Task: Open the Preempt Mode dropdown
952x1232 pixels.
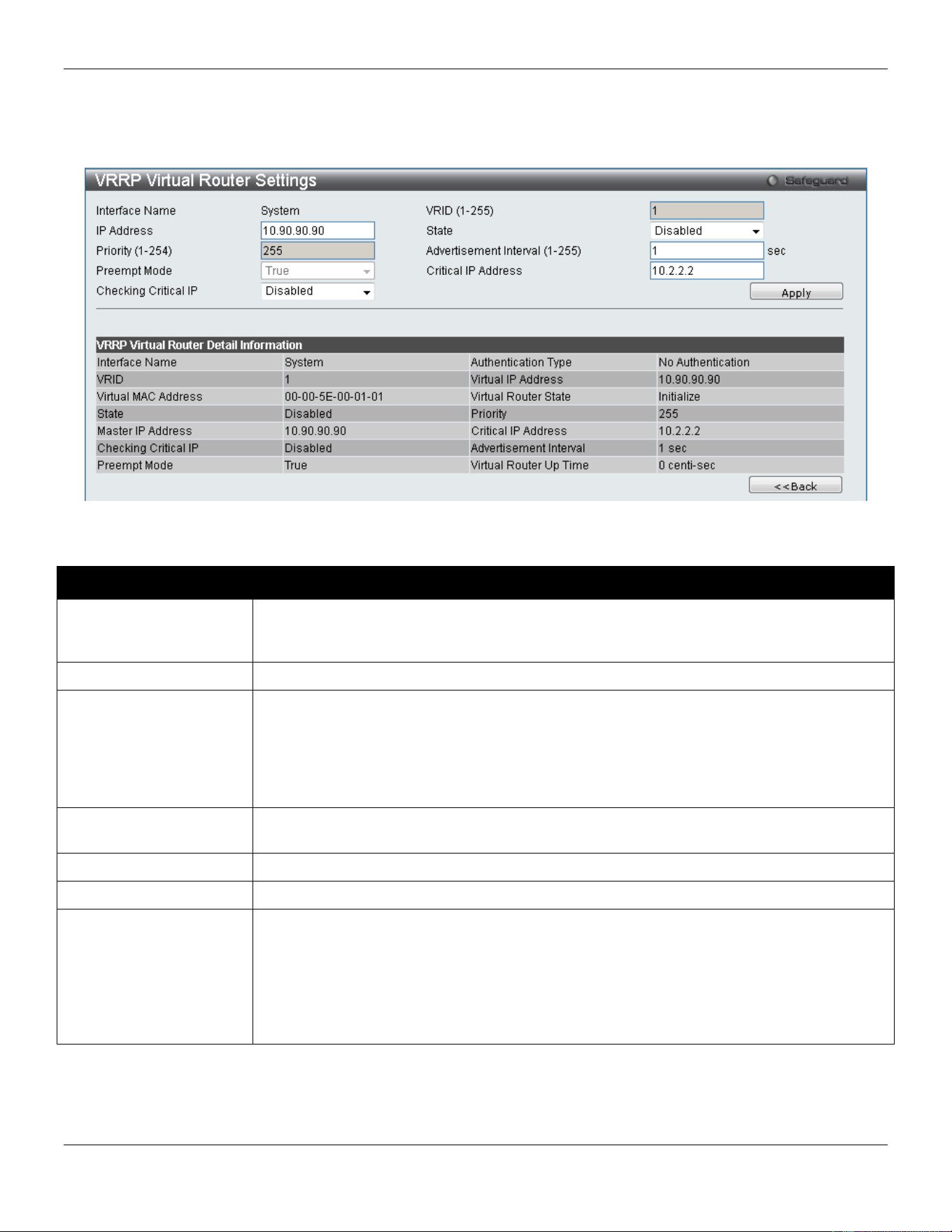Action: click(318, 271)
